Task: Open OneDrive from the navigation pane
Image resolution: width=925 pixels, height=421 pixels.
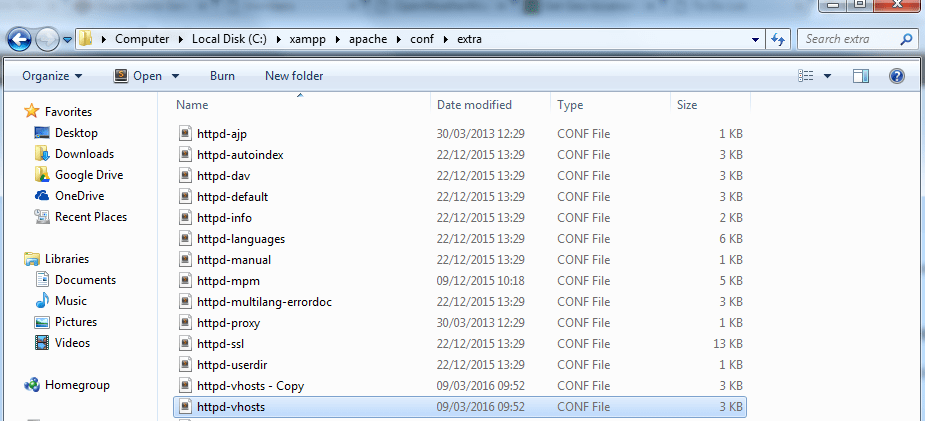Action: [79, 196]
